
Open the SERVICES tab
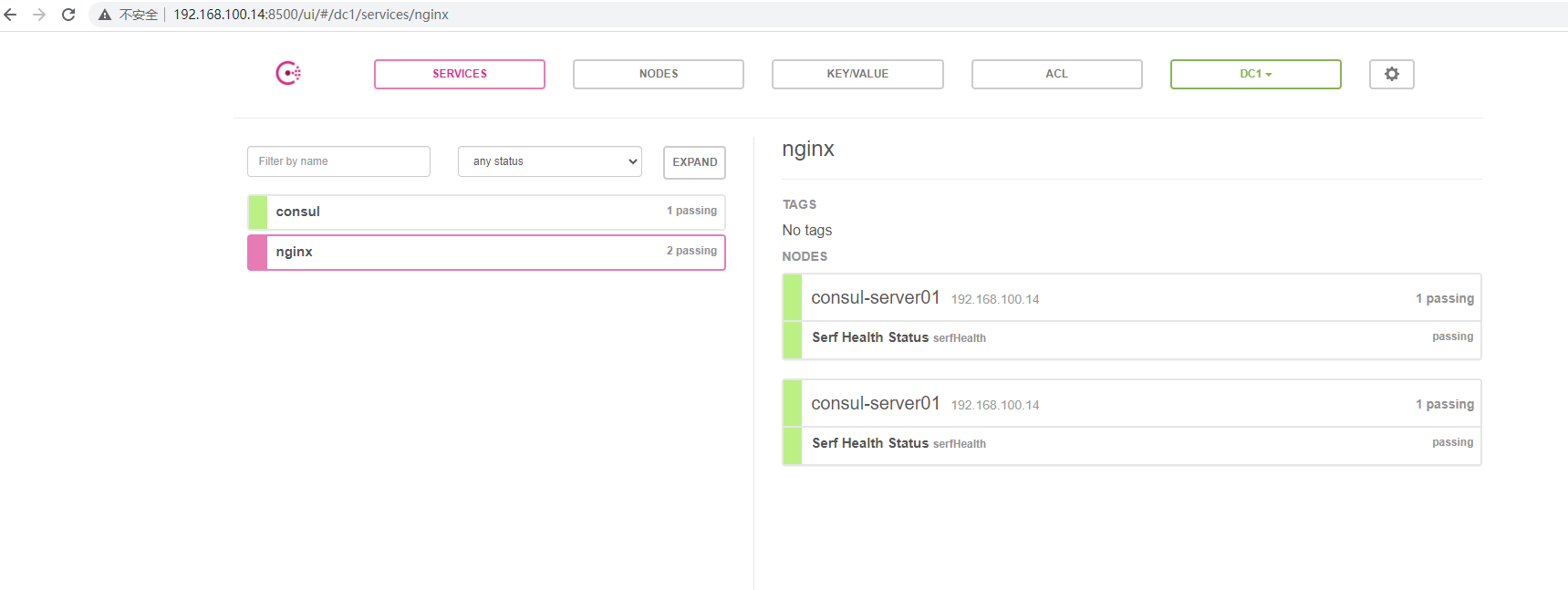click(x=460, y=74)
